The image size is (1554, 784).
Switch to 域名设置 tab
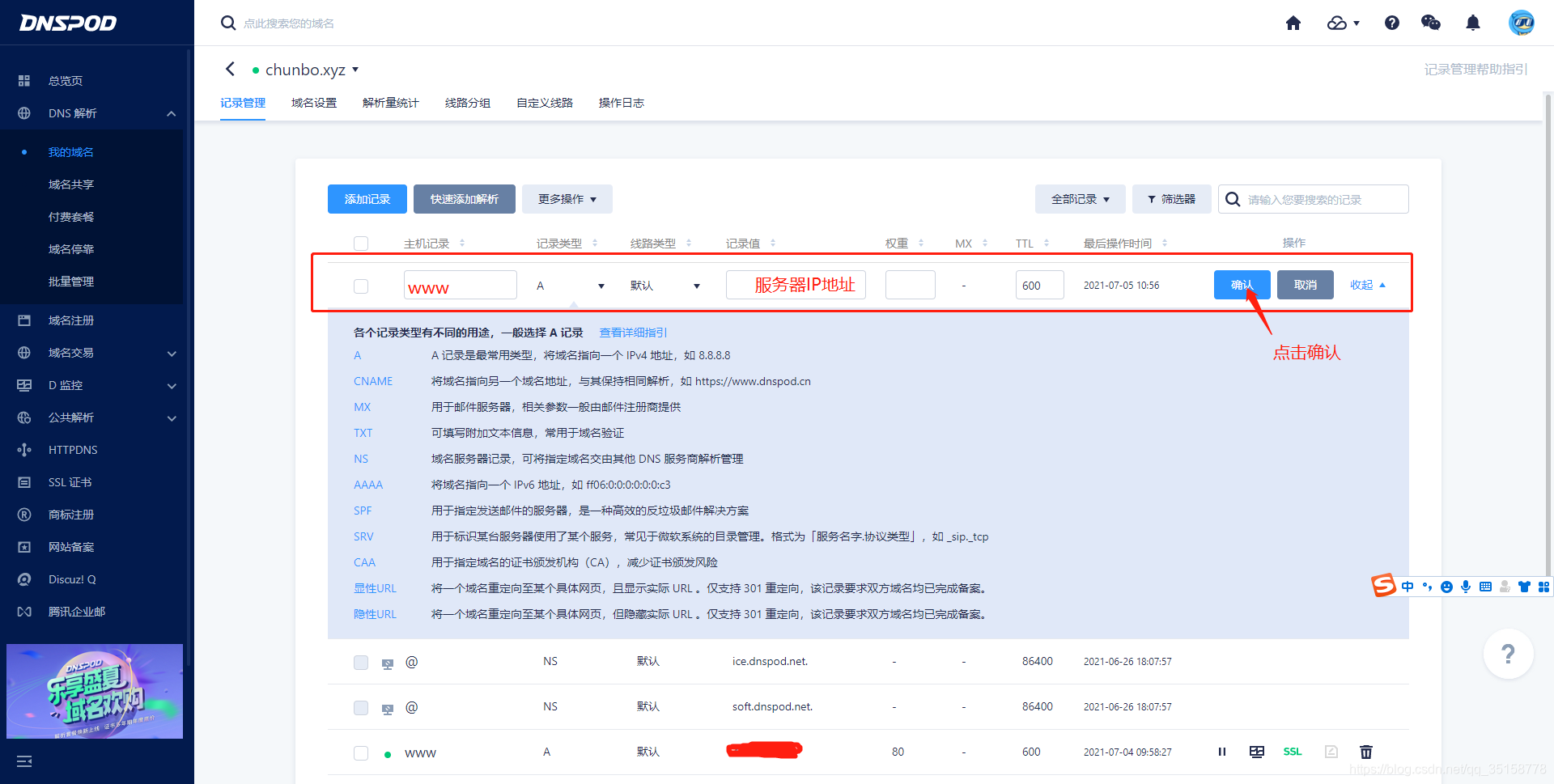(x=314, y=103)
